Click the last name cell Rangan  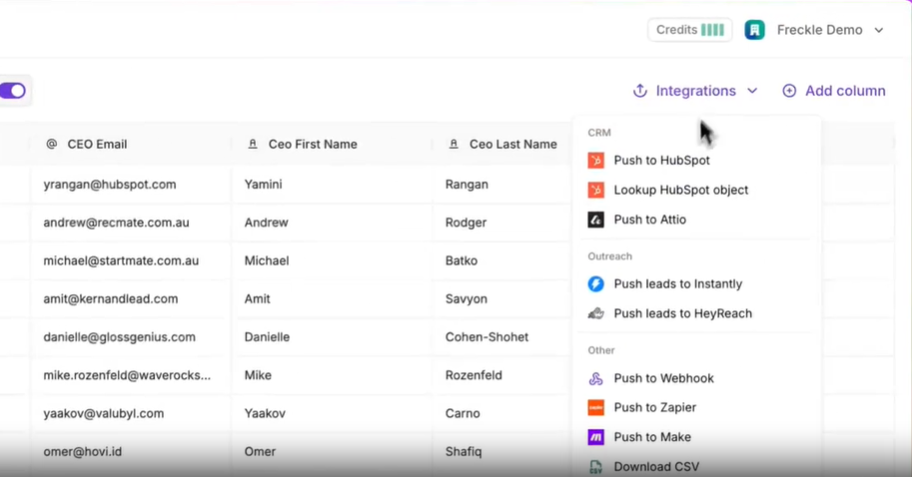point(503,184)
